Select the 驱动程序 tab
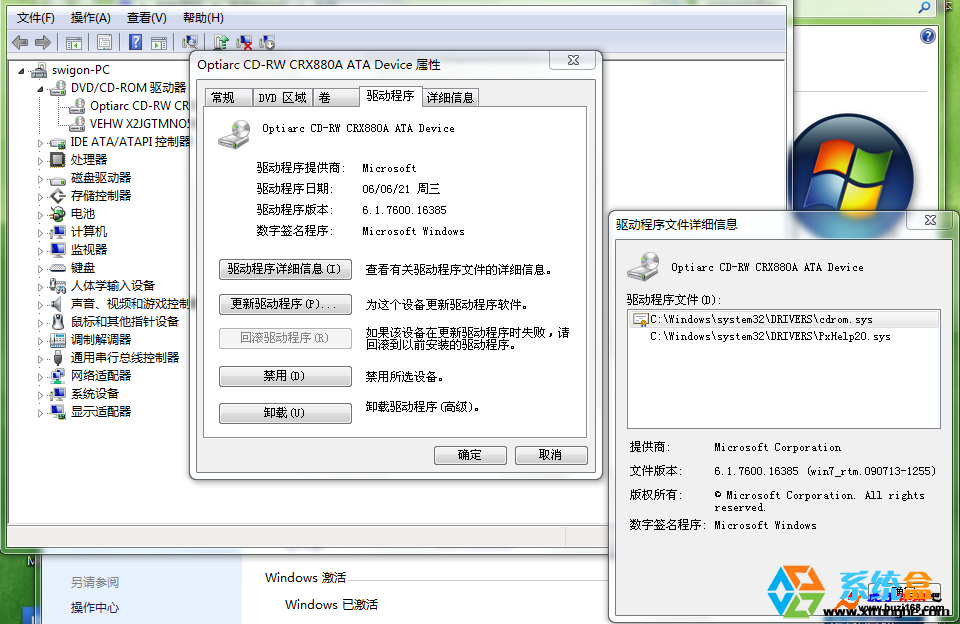The width and height of the screenshot is (960, 624). [x=391, y=96]
